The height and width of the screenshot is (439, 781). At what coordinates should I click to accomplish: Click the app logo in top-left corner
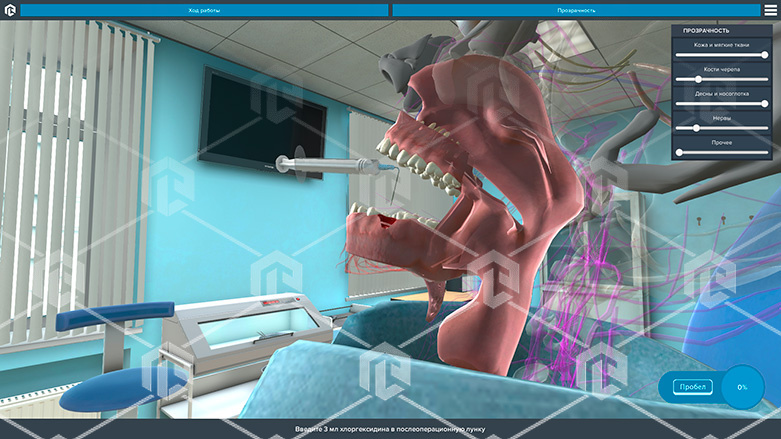[10, 10]
